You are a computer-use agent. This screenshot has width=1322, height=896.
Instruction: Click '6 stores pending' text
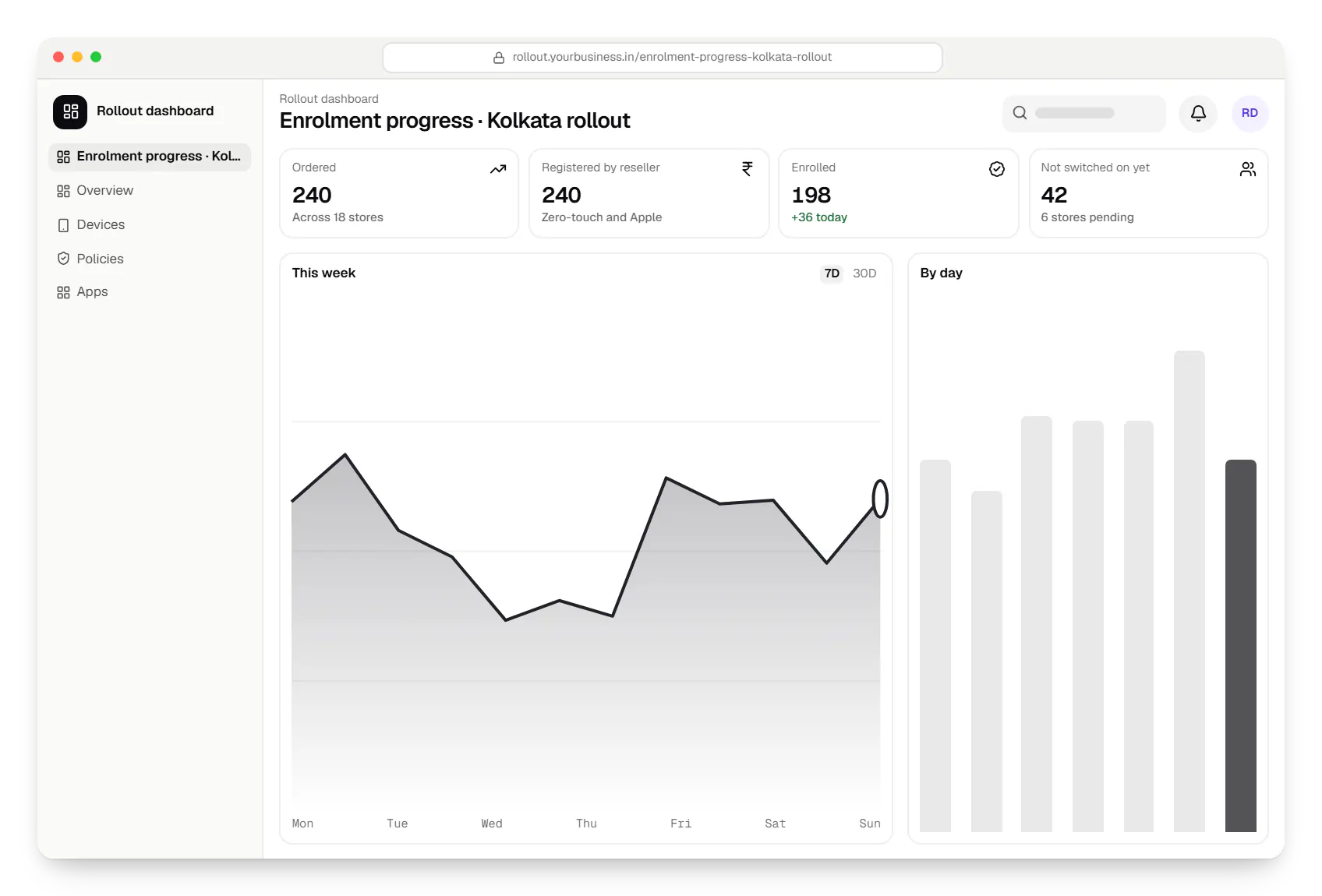coord(1087,217)
